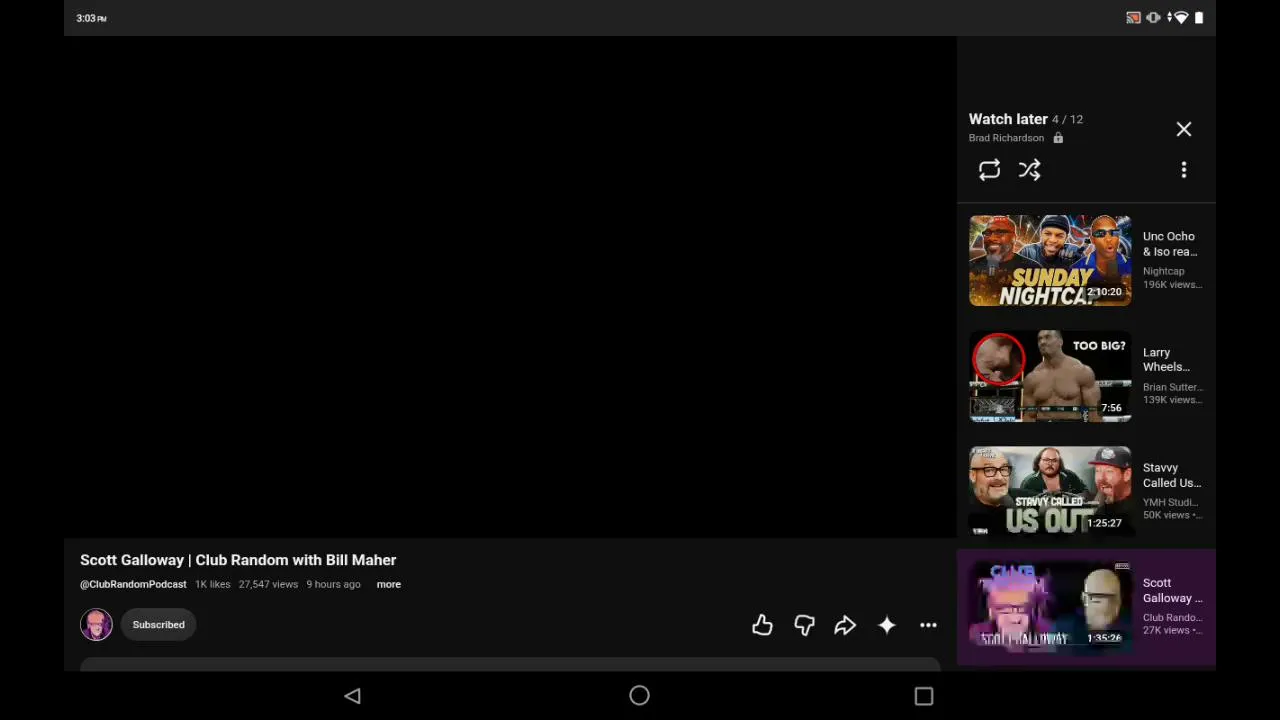Tap the '9 hours ago' upload time
This screenshot has width=1280, height=720.
333,584
